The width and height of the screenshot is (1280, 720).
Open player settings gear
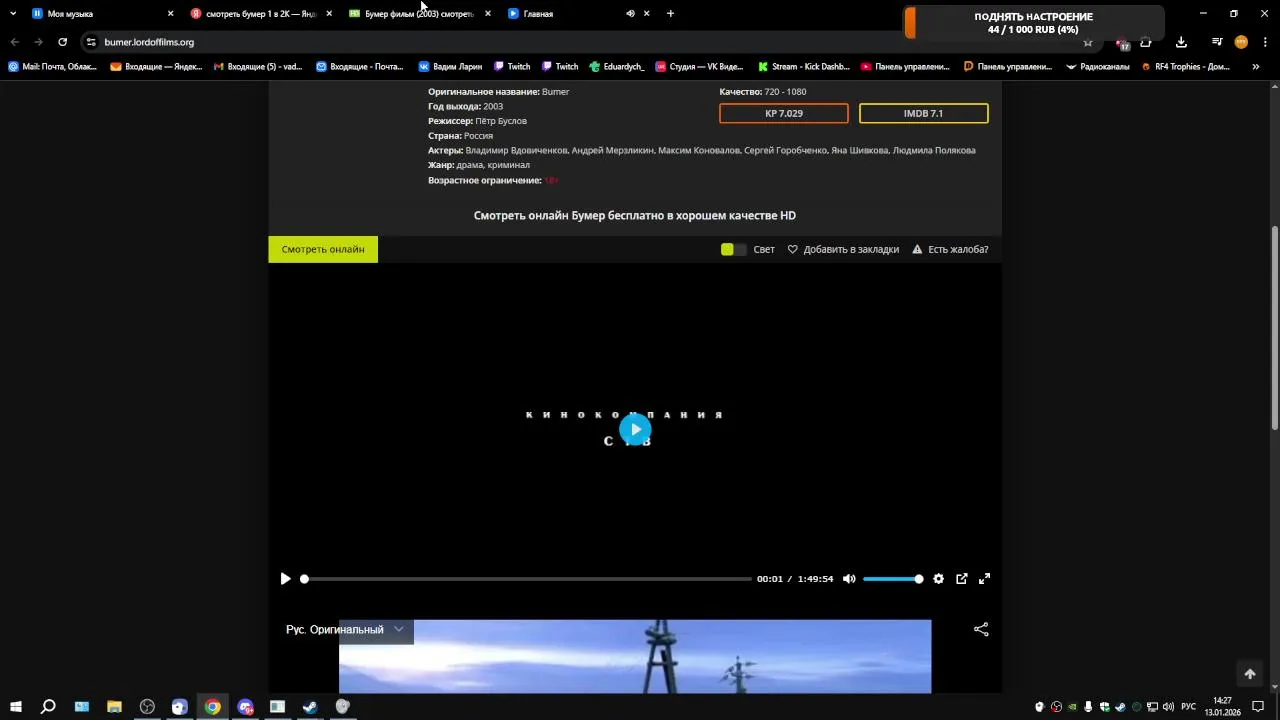[x=938, y=579]
